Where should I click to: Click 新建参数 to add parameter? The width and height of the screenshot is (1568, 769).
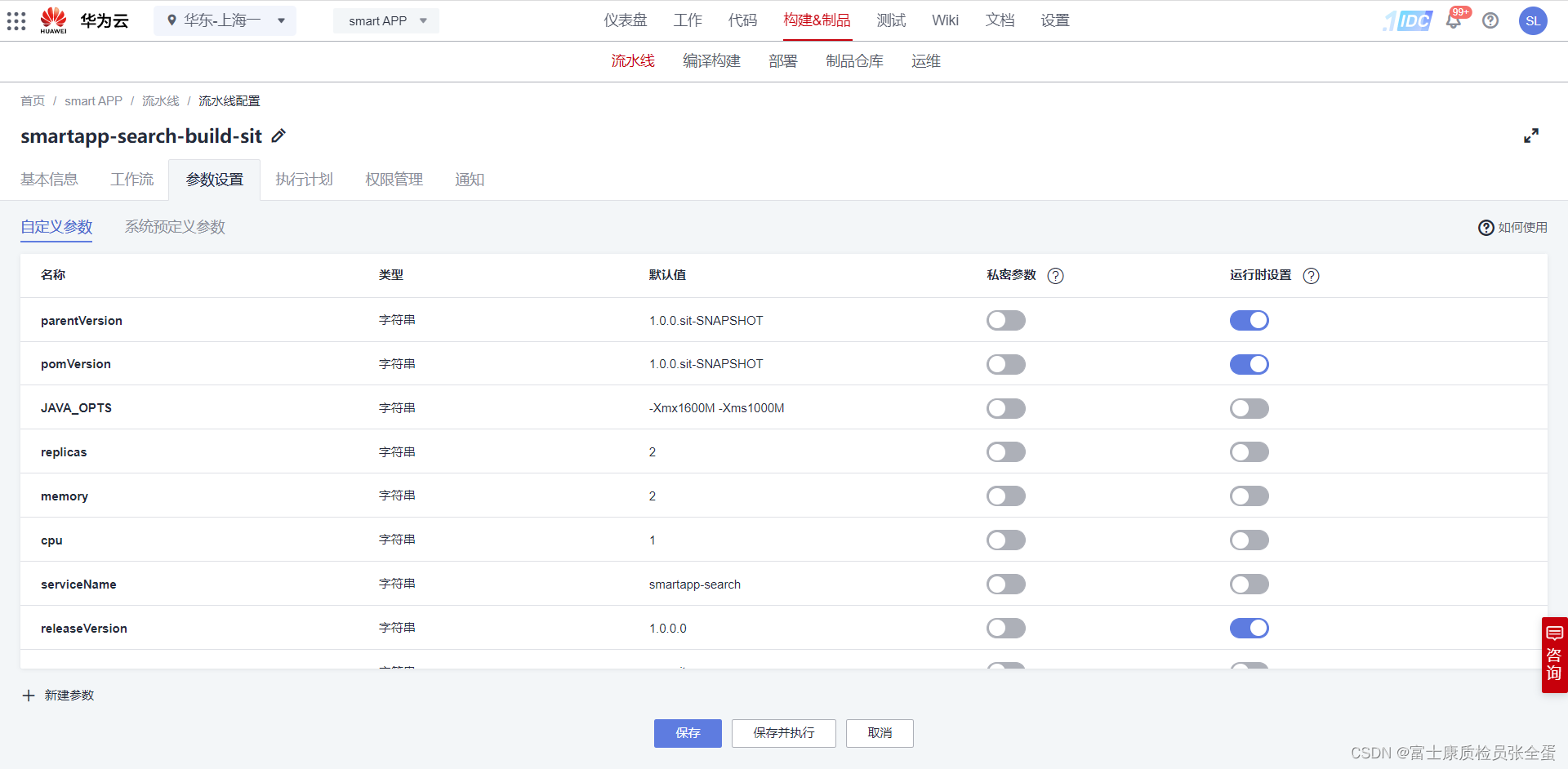point(69,696)
